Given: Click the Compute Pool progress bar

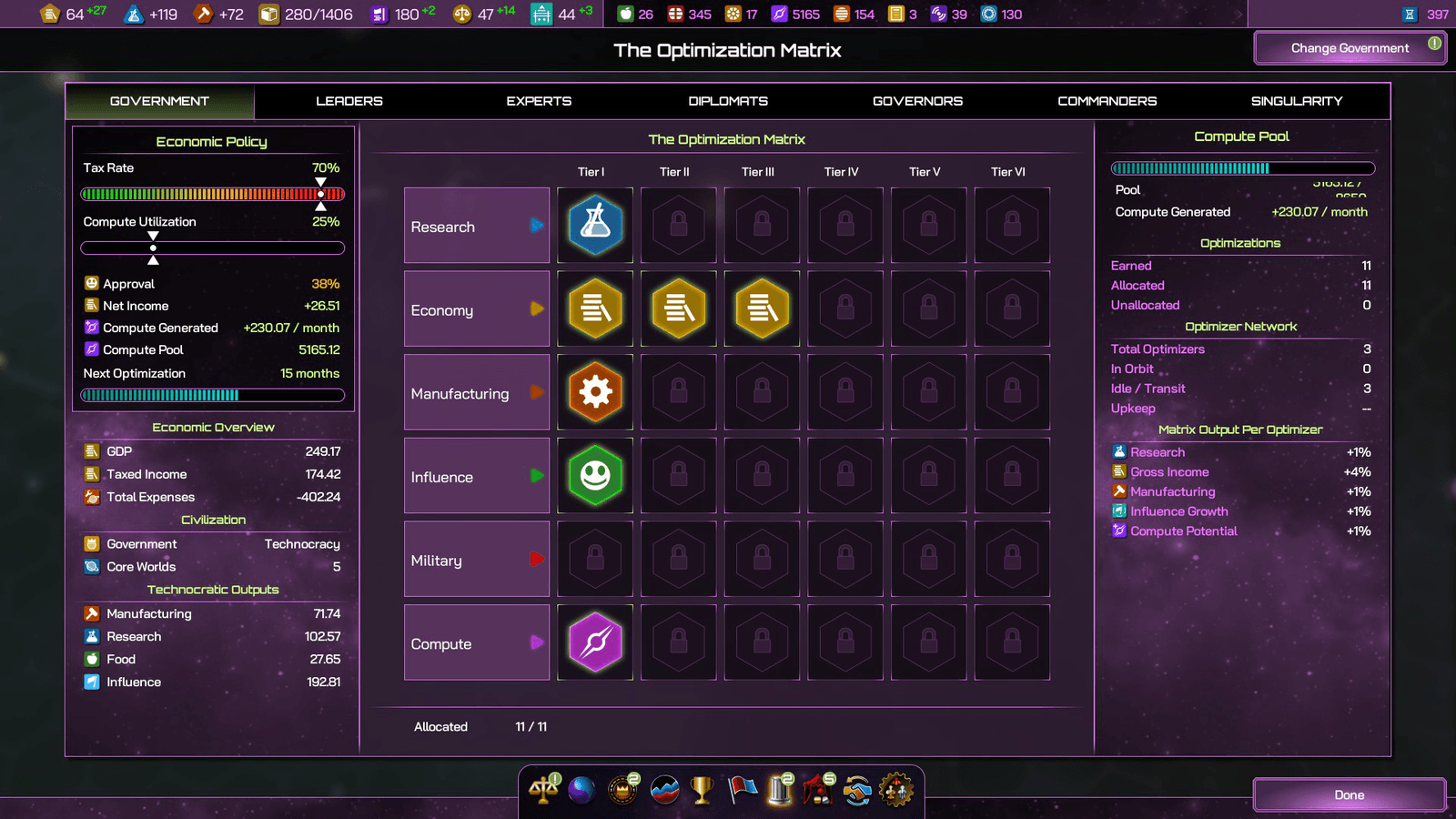Looking at the screenshot, I should [1242, 168].
